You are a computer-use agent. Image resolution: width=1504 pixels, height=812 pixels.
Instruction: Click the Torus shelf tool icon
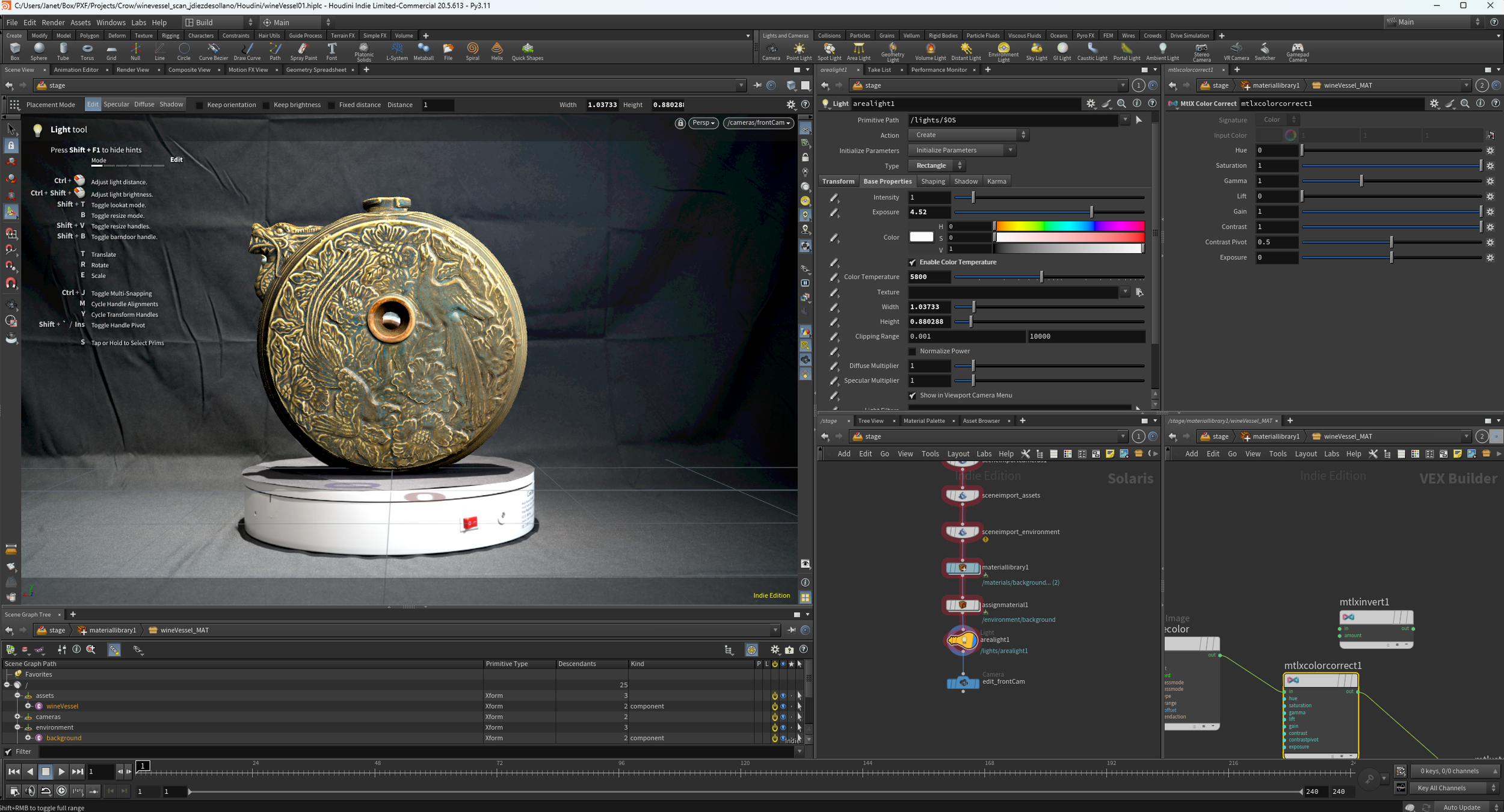pyautogui.click(x=87, y=51)
